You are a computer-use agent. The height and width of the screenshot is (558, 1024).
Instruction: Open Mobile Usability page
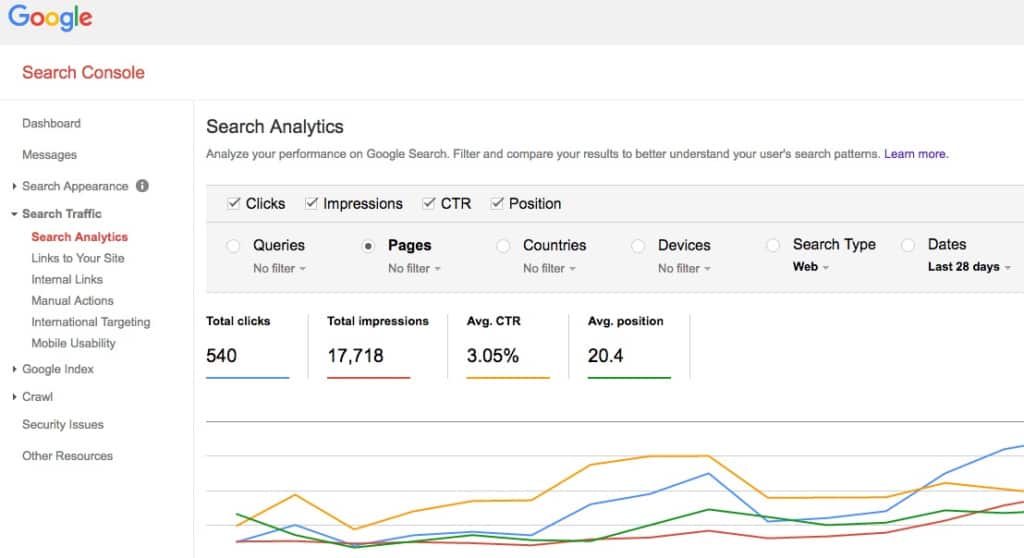tap(73, 343)
